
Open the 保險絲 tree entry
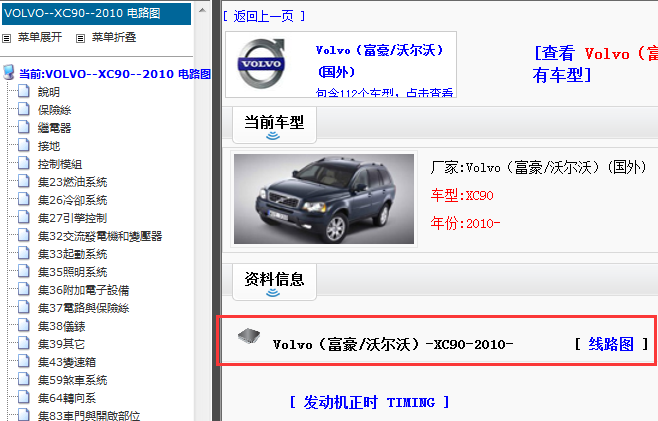click(x=55, y=110)
